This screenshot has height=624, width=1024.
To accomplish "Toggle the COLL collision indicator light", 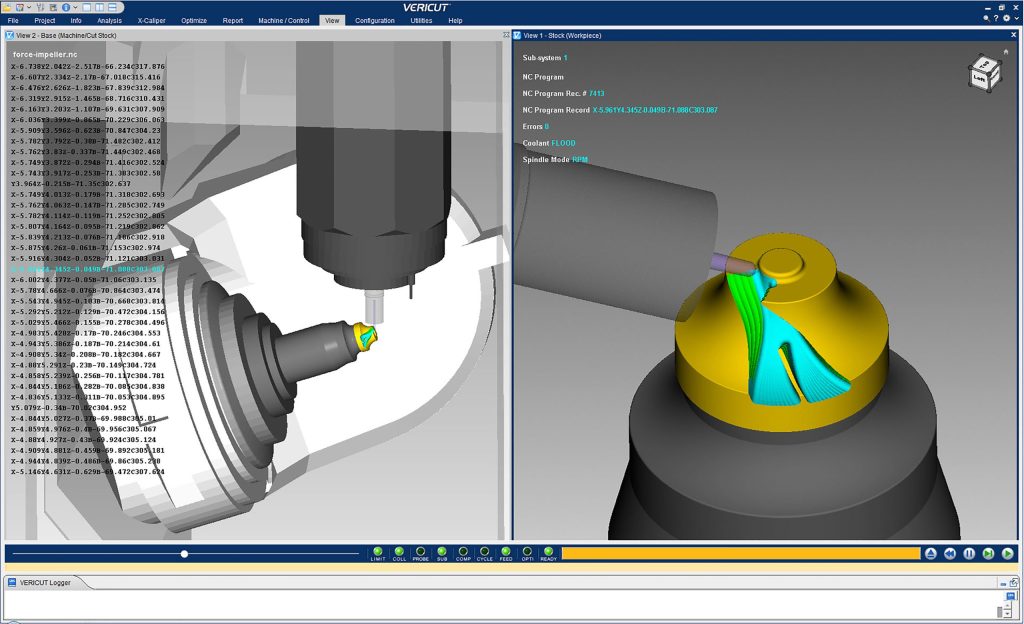I will point(399,551).
